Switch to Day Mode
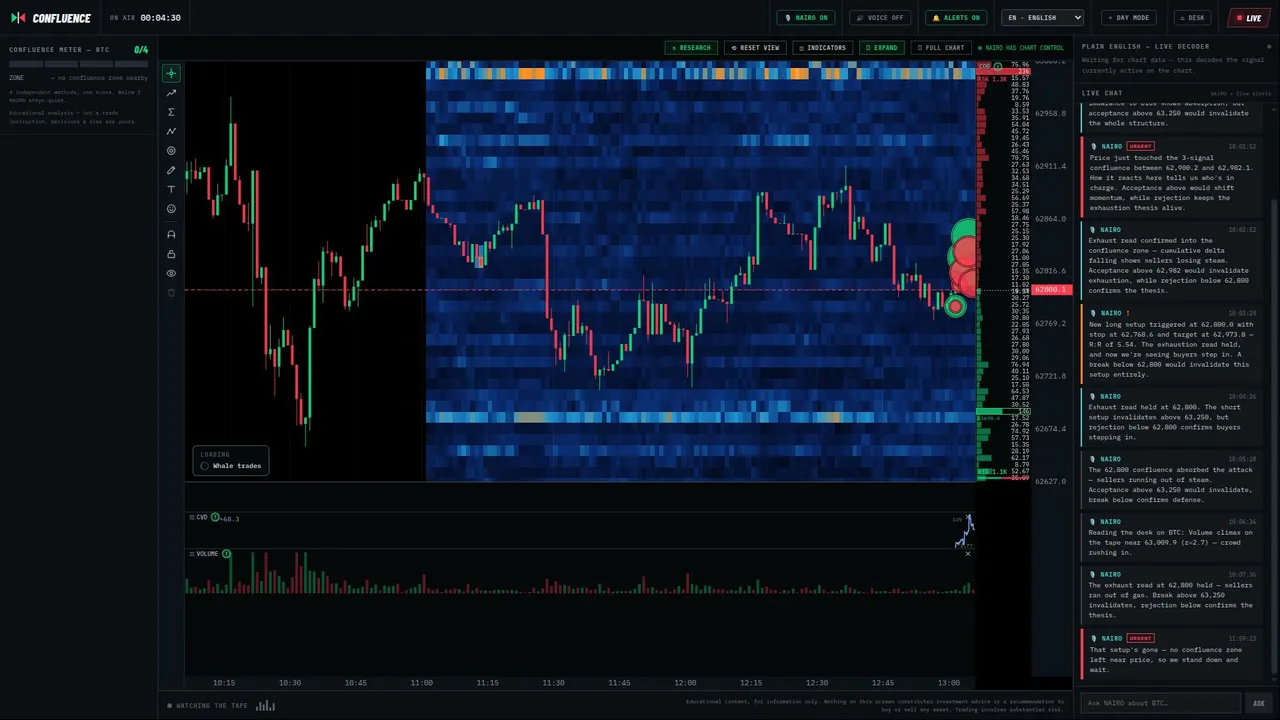The width and height of the screenshot is (1280, 720). 1129,18
